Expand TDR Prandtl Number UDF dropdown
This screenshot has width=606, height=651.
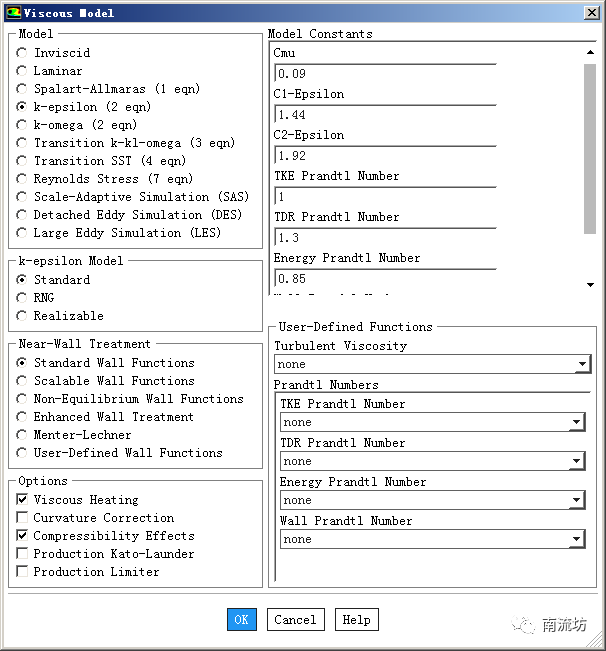click(433, 461)
